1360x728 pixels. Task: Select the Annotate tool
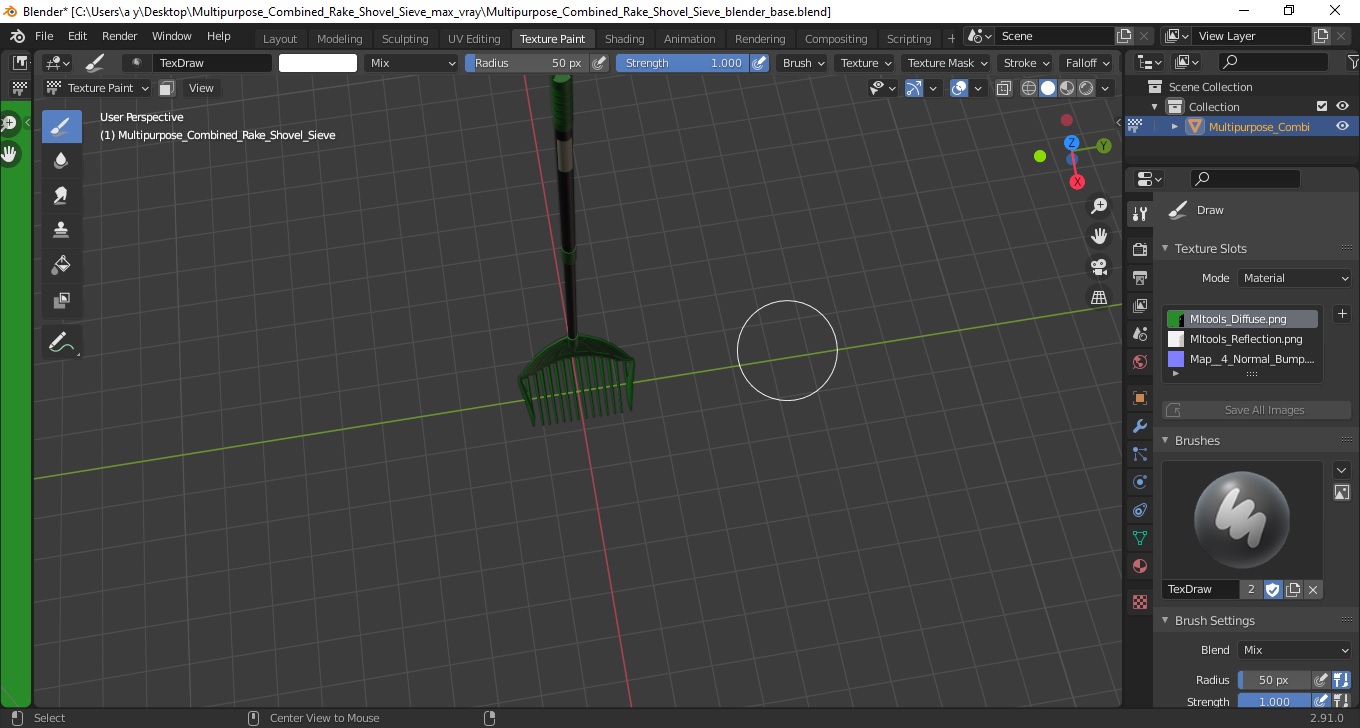[61, 343]
